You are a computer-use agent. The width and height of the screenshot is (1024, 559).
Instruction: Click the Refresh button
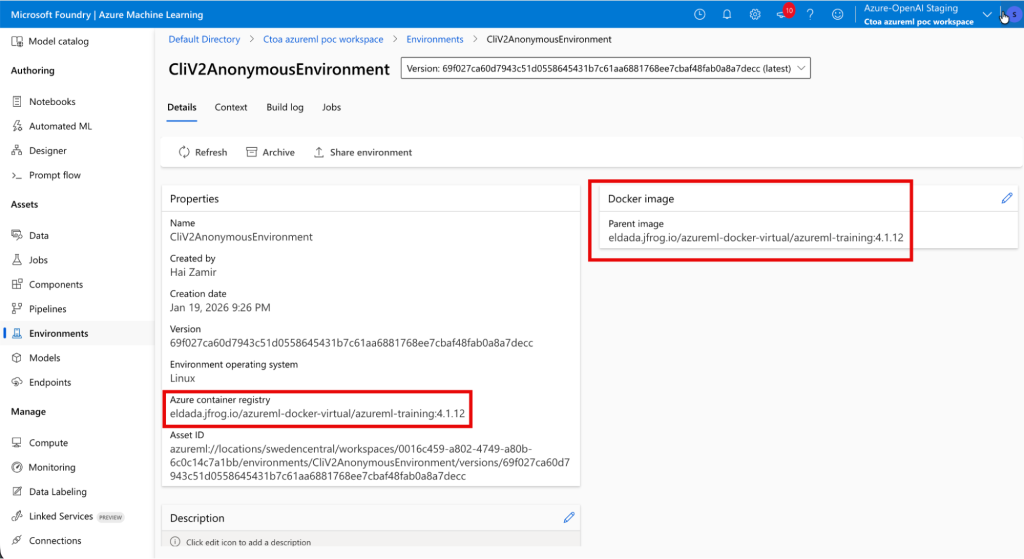tap(203, 152)
